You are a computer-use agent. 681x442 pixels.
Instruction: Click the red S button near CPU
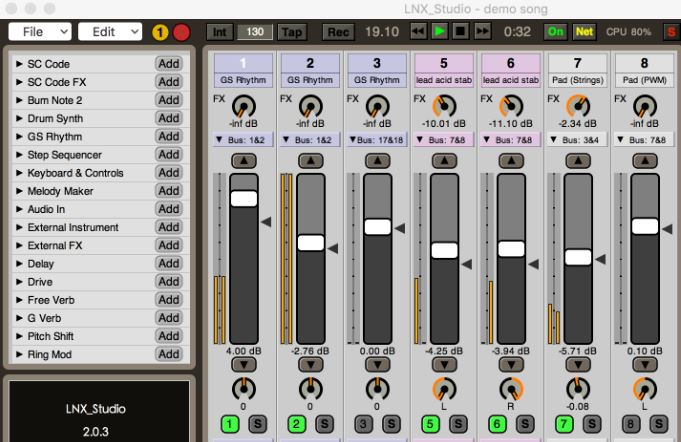click(671, 32)
